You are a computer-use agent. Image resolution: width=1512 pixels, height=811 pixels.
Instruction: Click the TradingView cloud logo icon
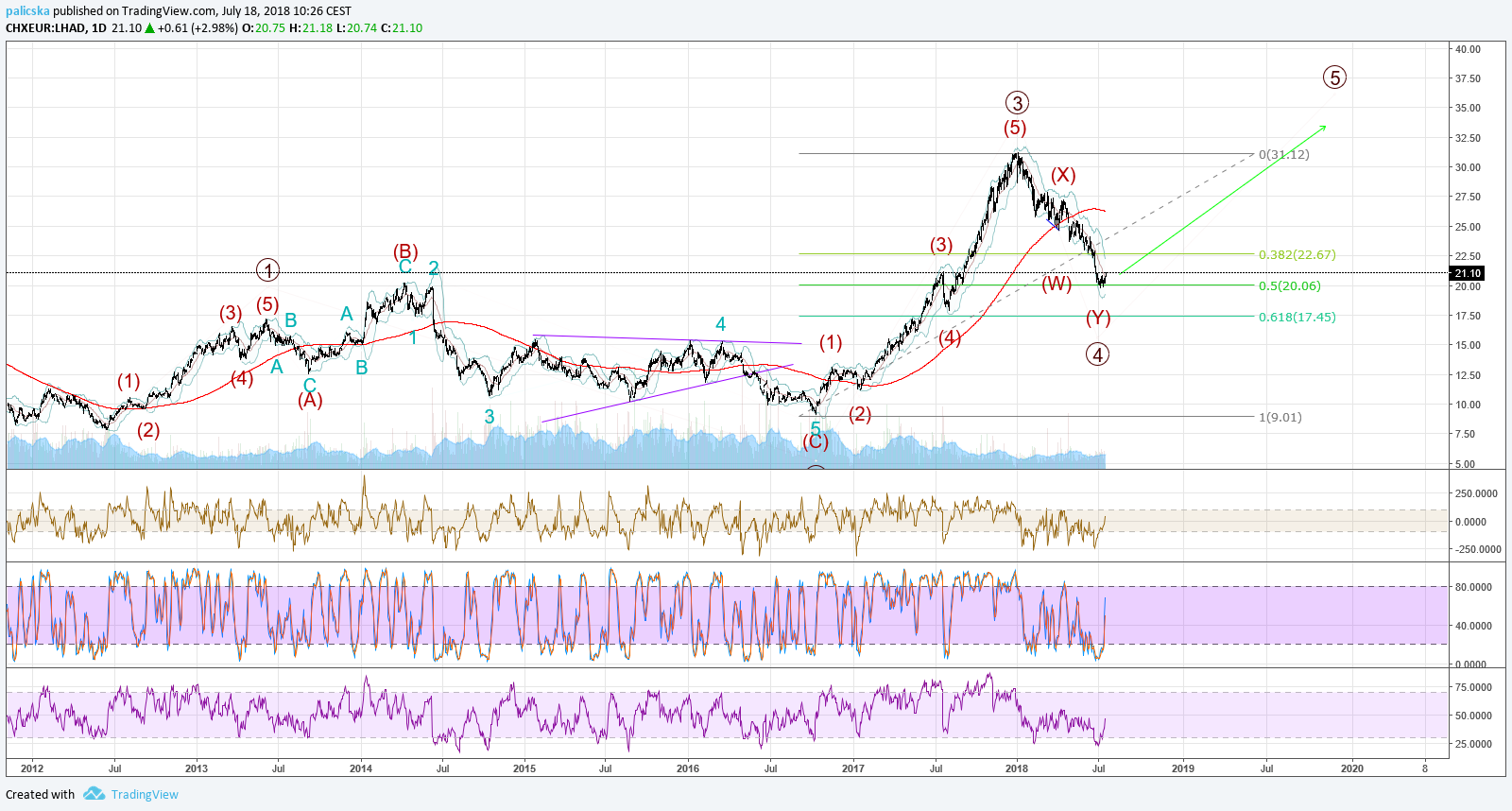94,794
